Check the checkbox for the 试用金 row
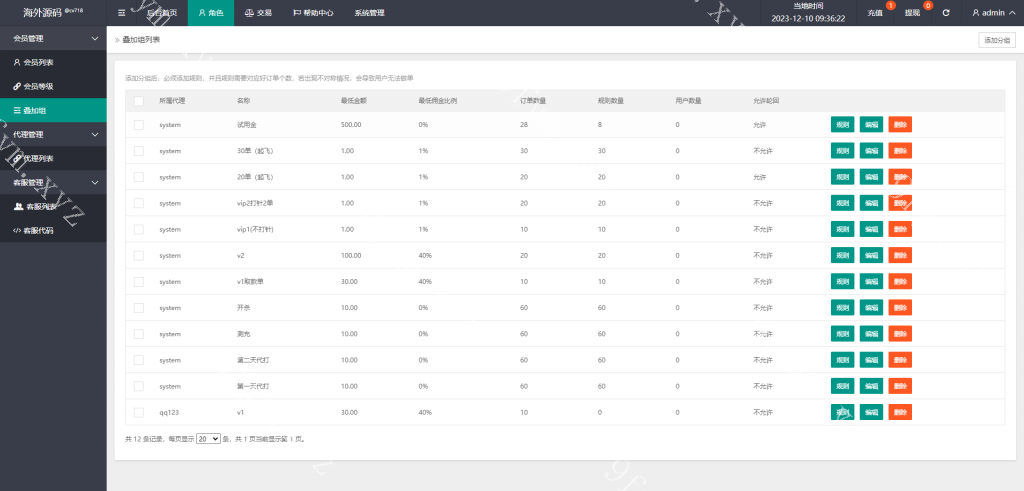1024x491 pixels. (138, 125)
